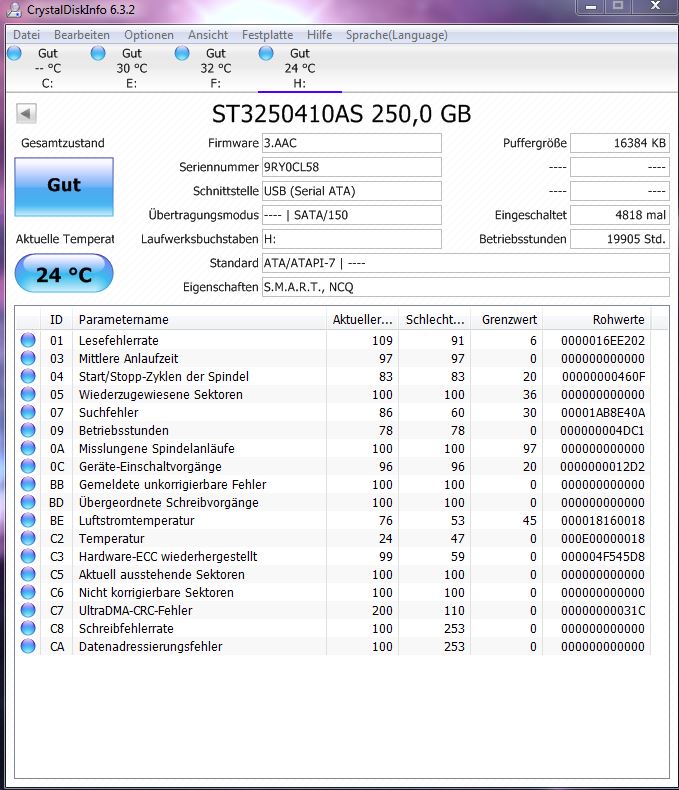
Task: Click status orb for Luftstromtemperatur row
Action: coord(28,520)
